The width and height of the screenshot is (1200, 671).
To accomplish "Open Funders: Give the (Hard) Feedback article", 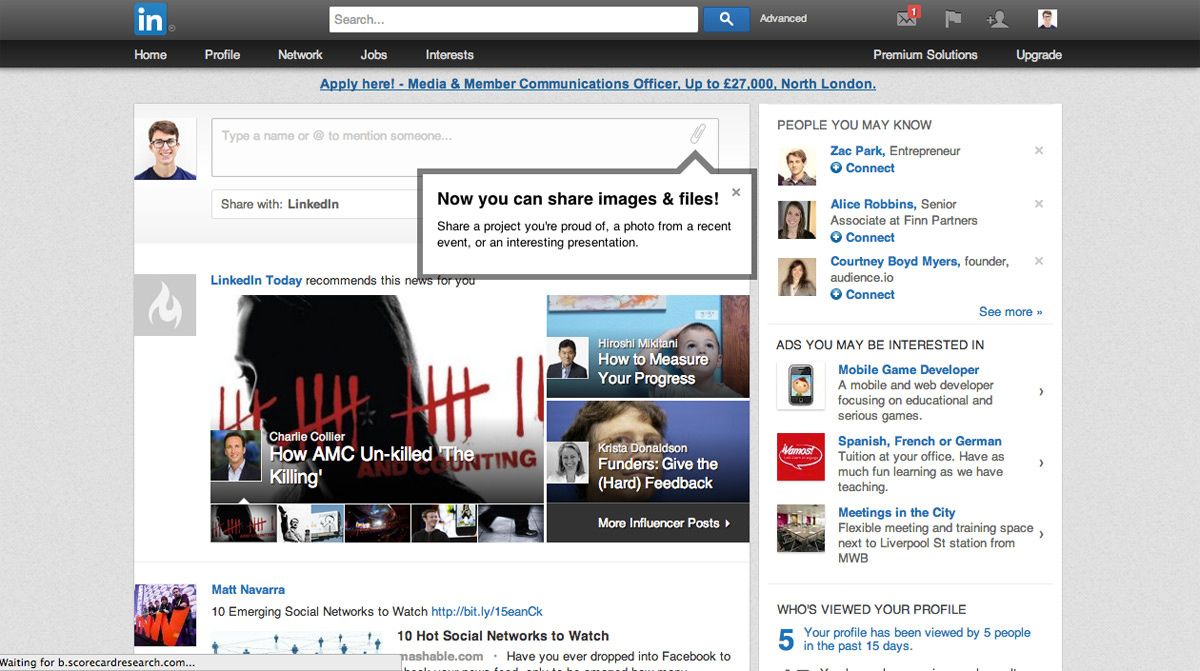I will pos(658,474).
